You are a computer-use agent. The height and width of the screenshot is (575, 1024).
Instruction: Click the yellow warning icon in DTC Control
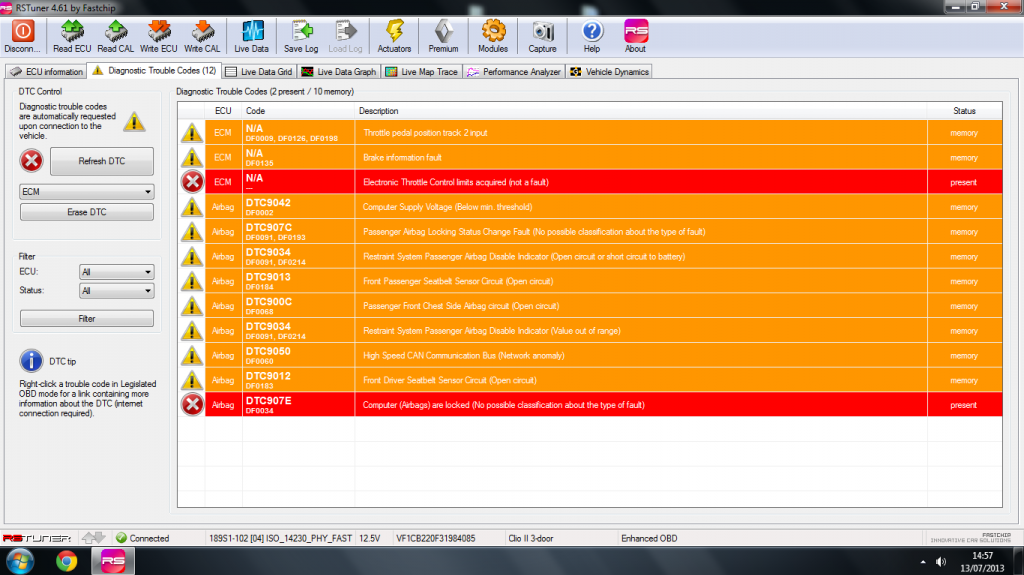135,122
